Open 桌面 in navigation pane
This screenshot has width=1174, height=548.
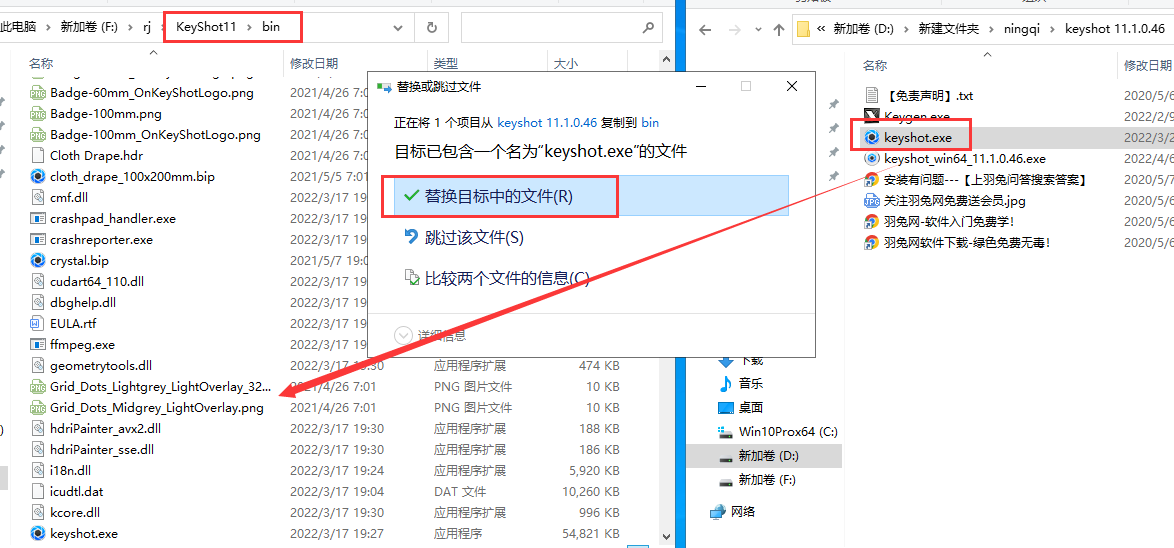751,407
